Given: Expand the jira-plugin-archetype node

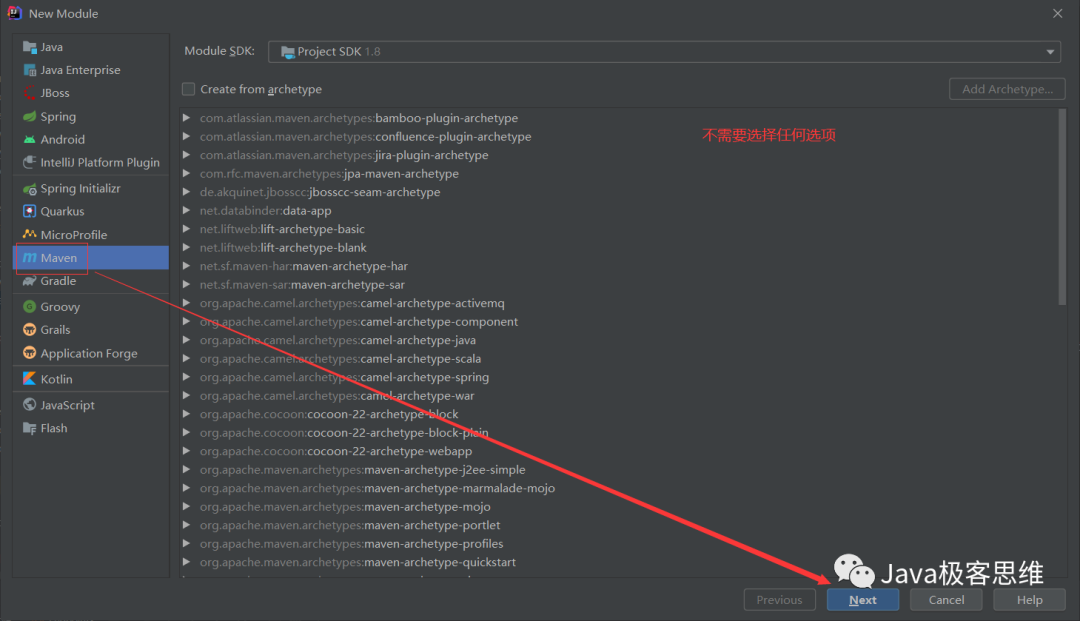Looking at the screenshot, I should coord(187,155).
